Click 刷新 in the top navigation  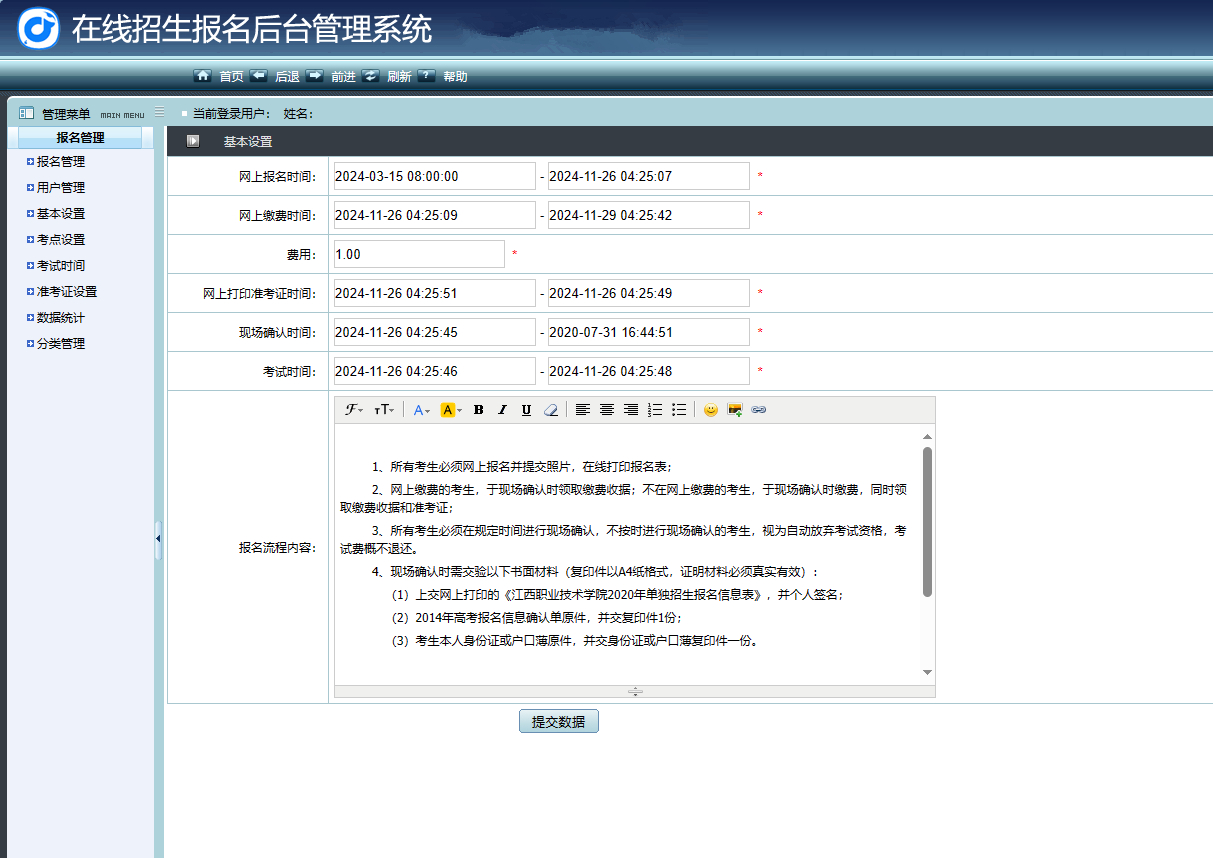pyautogui.click(x=399, y=77)
